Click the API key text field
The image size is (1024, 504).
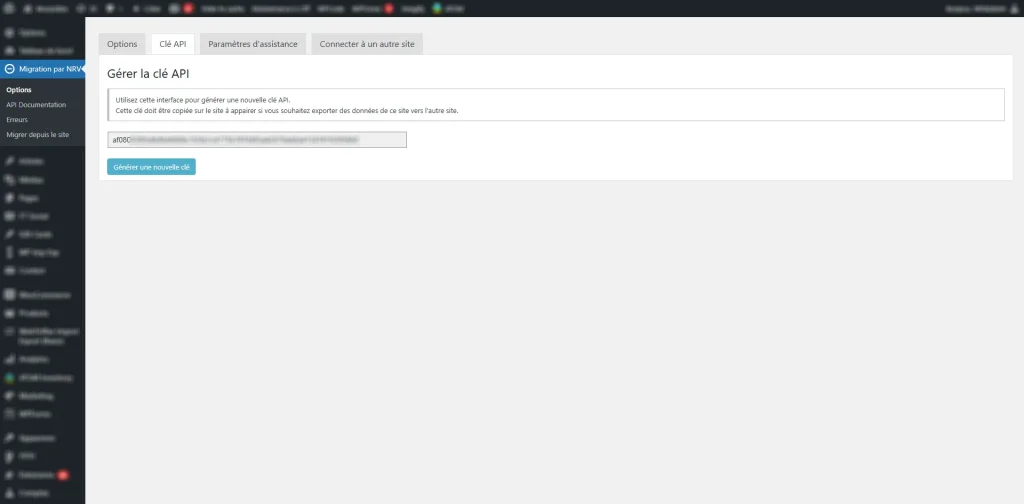tap(257, 140)
